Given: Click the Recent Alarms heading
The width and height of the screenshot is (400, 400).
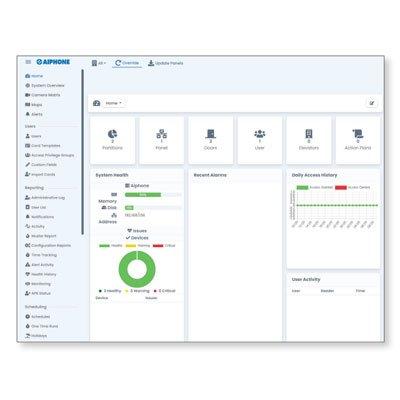Looking at the screenshot, I should 210,175.
